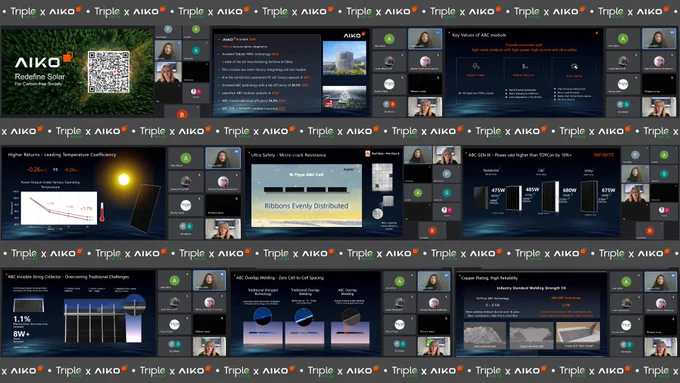The image size is (680, 383).
Task: Click the AIKO logo on the Redefine Solar slide
Action: (x=44, y=61)
